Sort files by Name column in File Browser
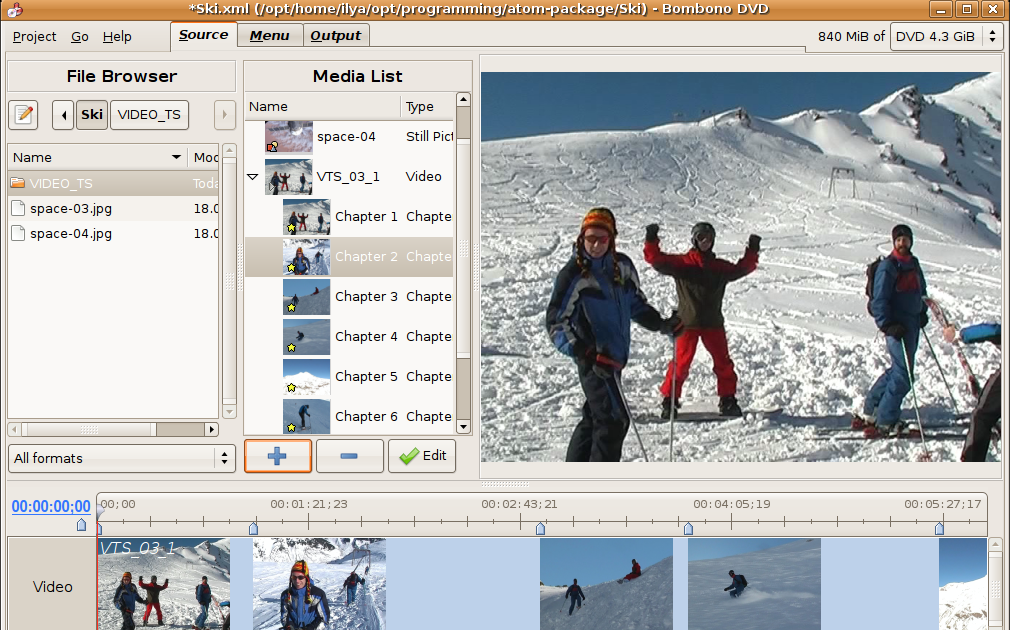 coord(97,157)
